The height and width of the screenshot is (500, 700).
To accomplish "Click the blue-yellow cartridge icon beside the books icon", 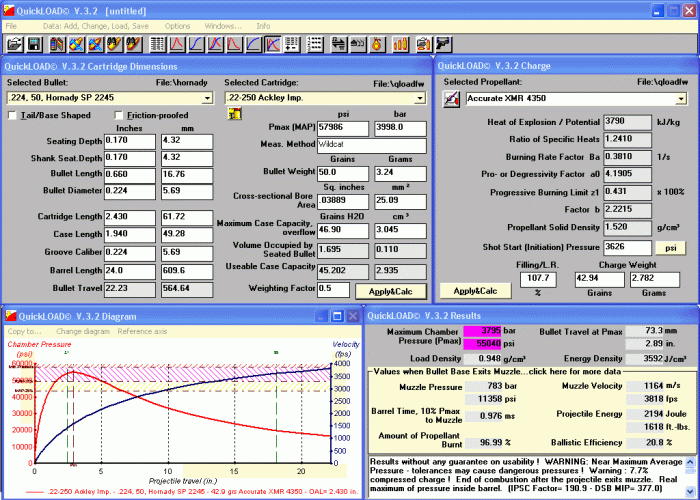I will pos(76,44).
